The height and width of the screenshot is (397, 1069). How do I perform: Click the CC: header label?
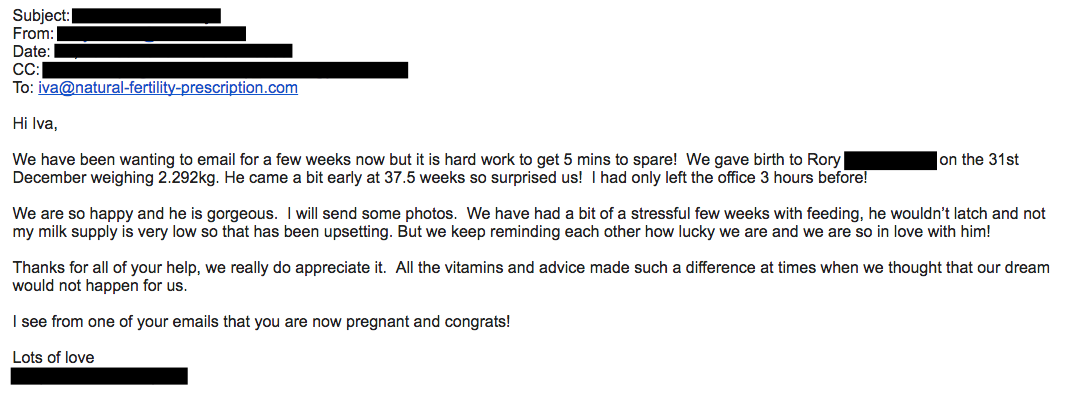tap(26, 70)
